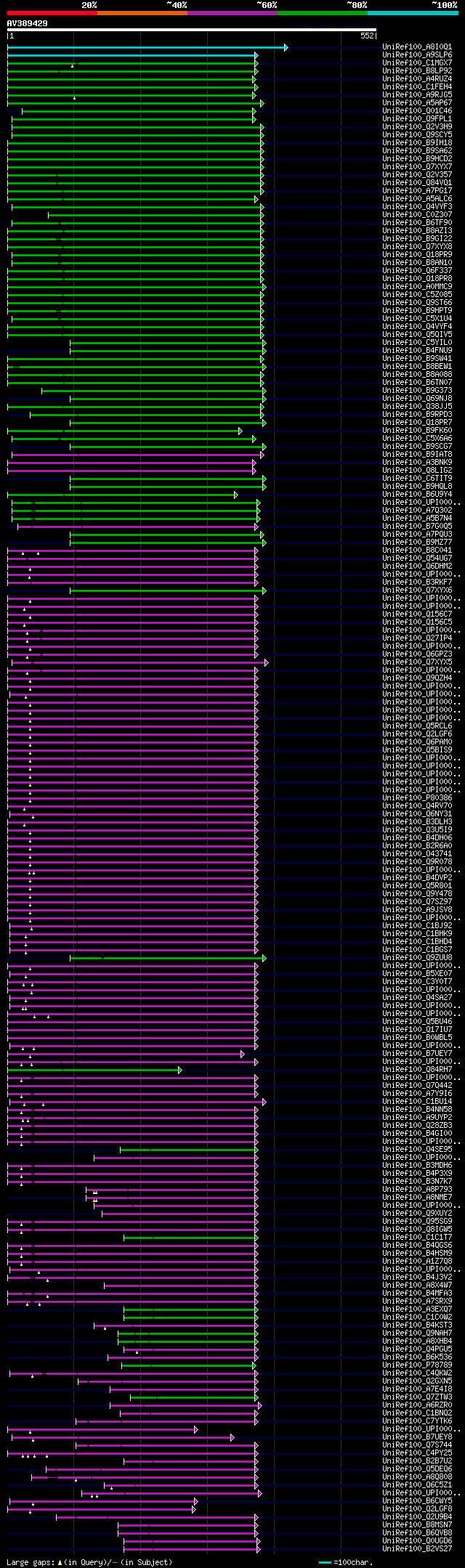The image size is (465, 1568).
Task: Select the UniRef100_C1BU14 label
Action: 417,1102
